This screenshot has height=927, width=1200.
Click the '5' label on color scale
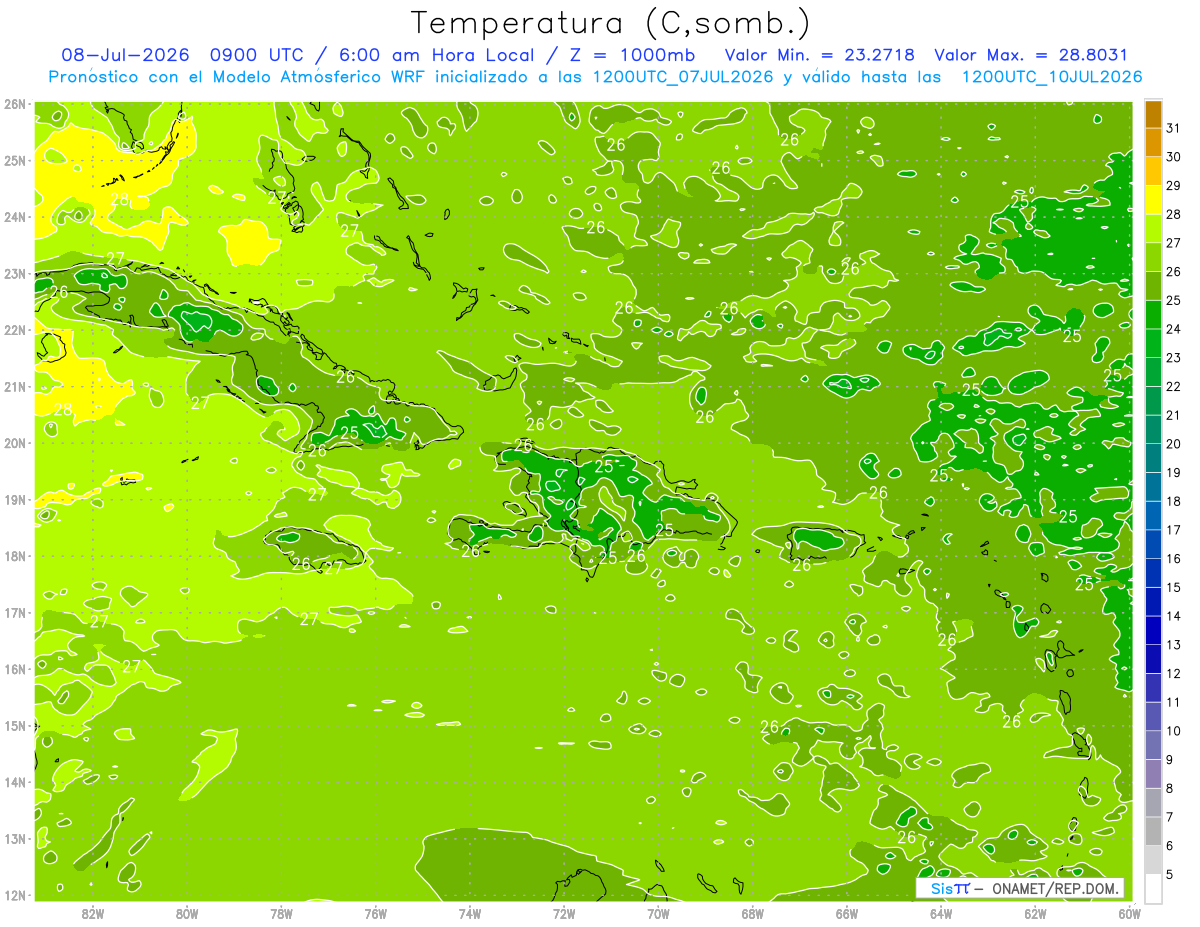[1169, 874]
